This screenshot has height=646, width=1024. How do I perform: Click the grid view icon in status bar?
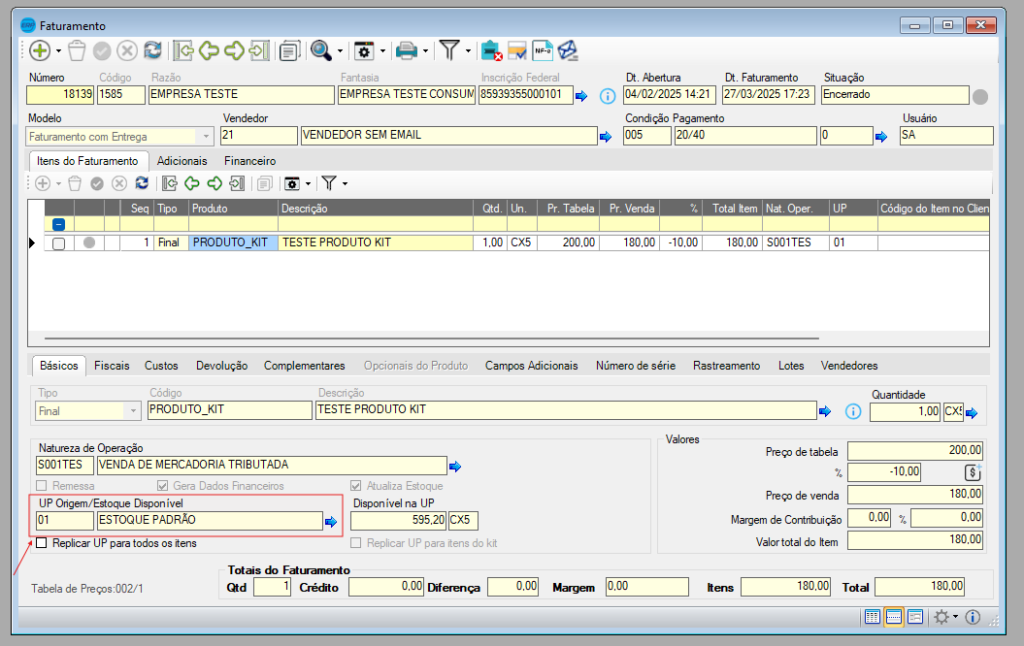pos(872,617)
